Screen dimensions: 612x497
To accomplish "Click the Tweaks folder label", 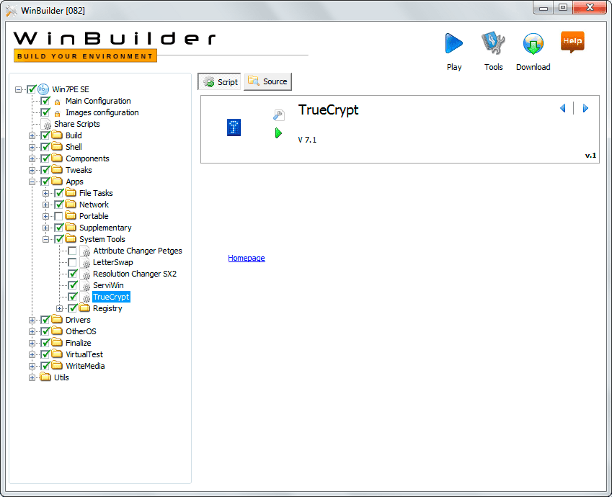I will [x=79, y=170].
